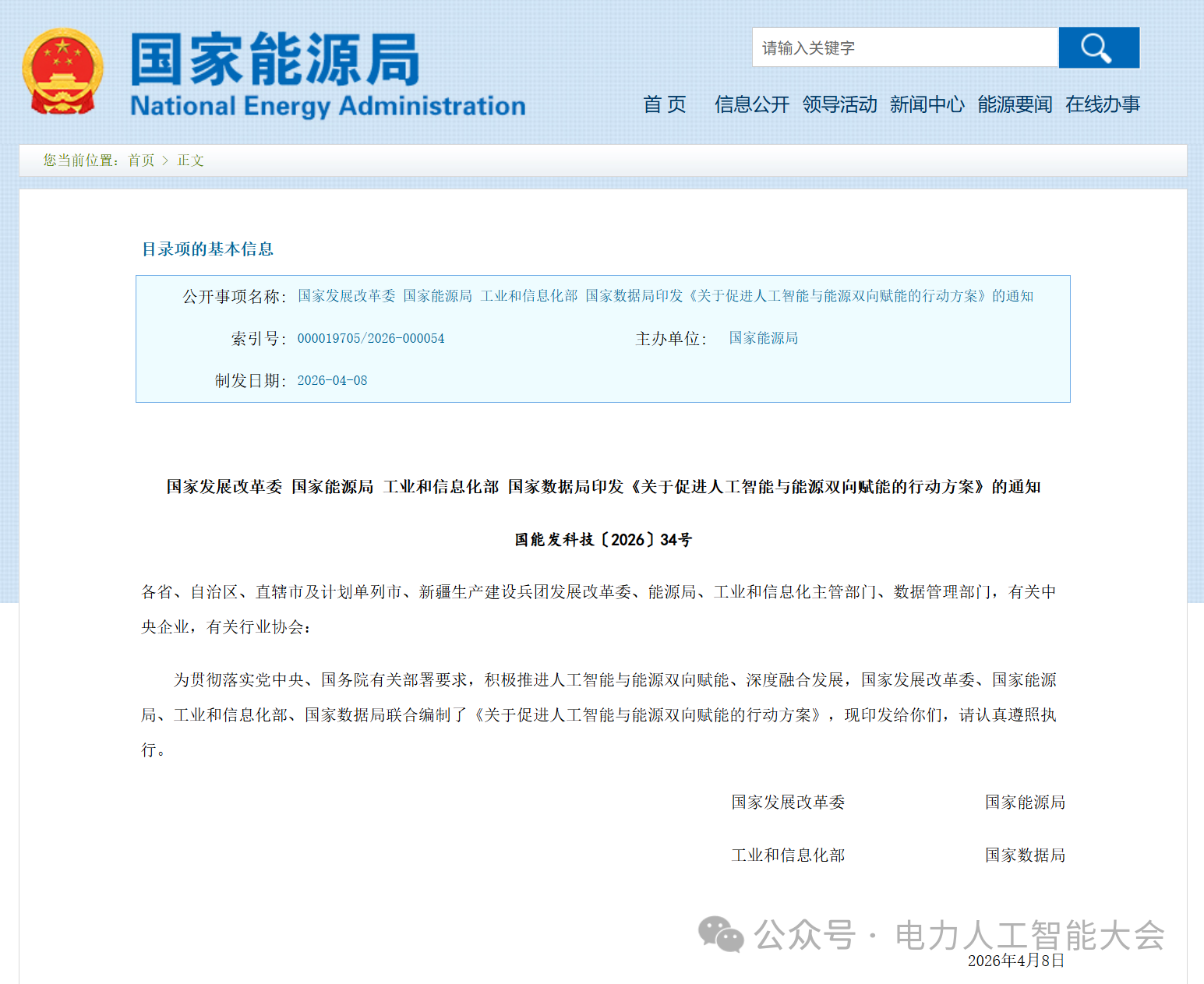Click the 公开事项名称 value link text
This screenshot has width=1204, height=984.
pos(666,296)
